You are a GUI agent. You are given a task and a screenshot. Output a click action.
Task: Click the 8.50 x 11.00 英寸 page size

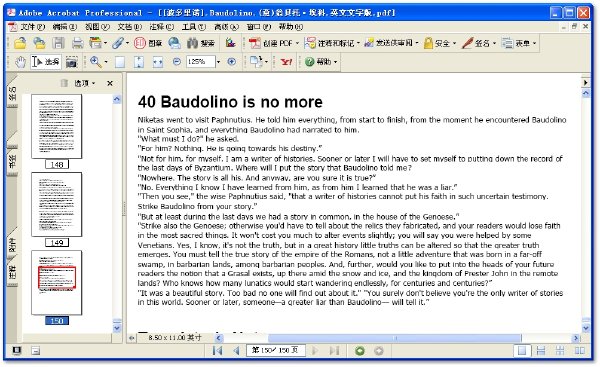tap(174, 338)
